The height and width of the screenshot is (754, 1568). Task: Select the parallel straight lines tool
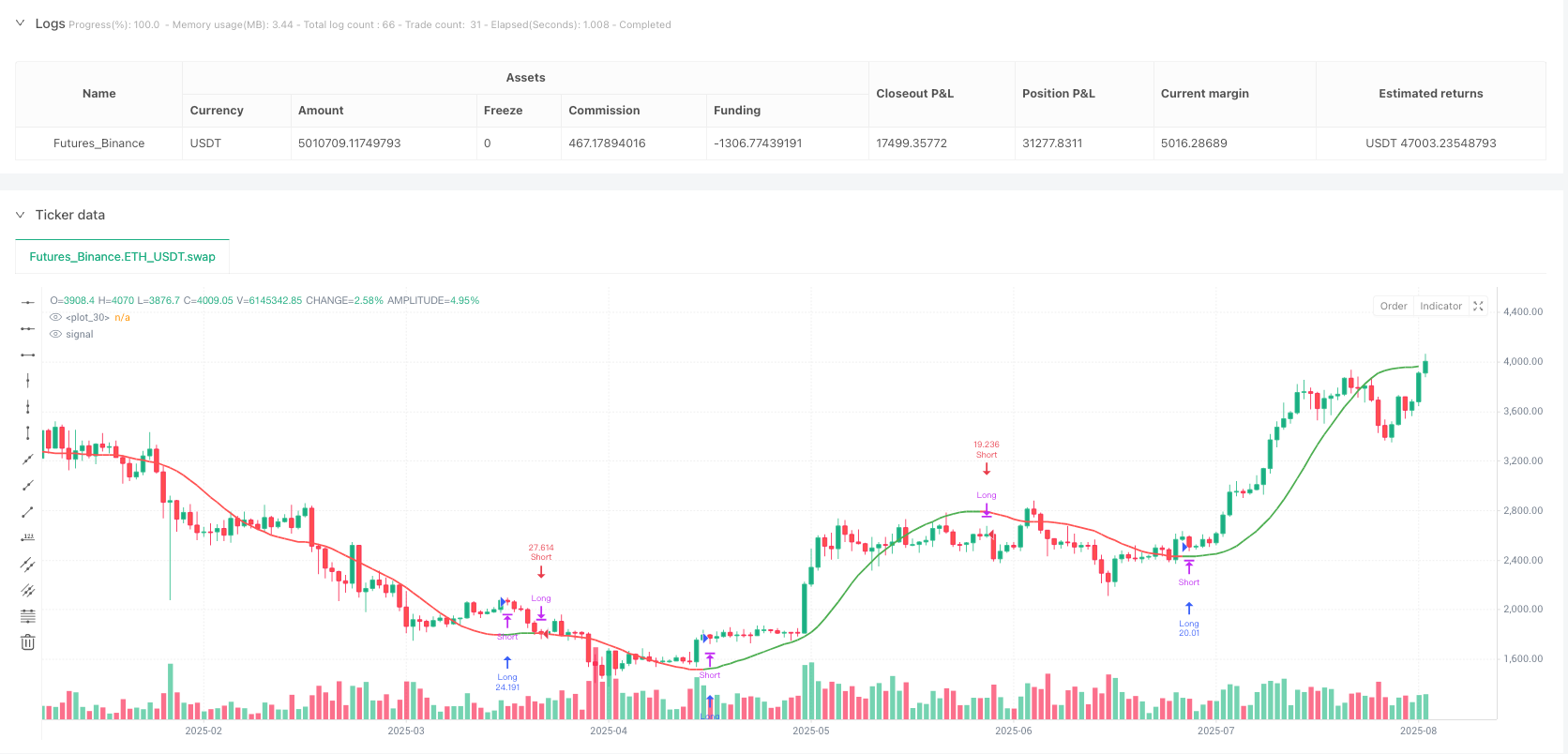coord(28,564)
